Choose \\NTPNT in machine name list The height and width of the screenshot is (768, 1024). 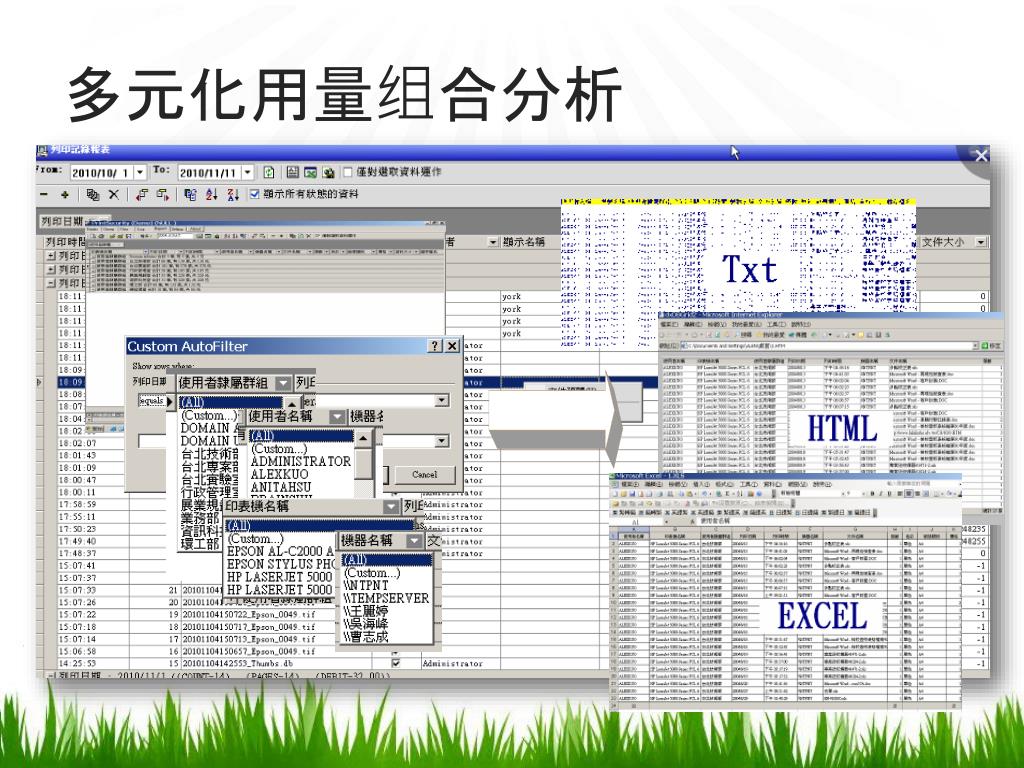pyautogui.click(x=366, y=586)
